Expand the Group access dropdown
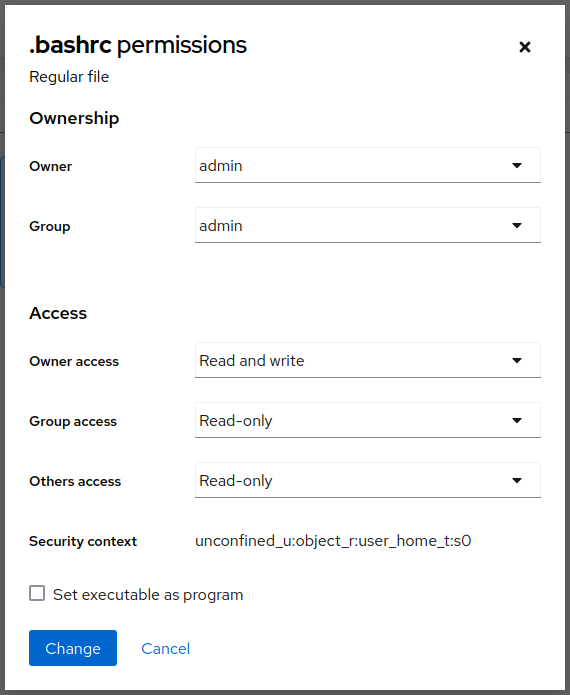Viewport: 570px width, 695px height. (x=367, y=420)
